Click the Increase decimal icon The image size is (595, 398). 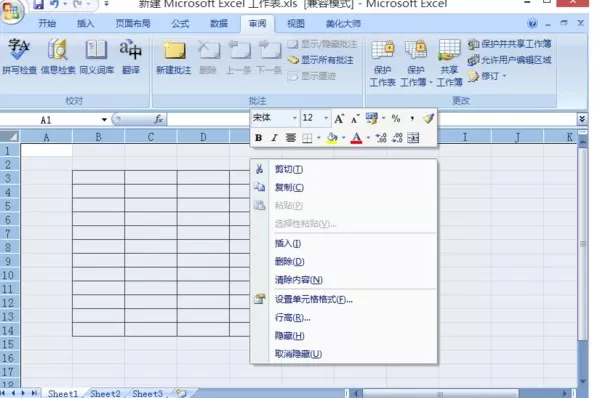[x=381, y=138]
